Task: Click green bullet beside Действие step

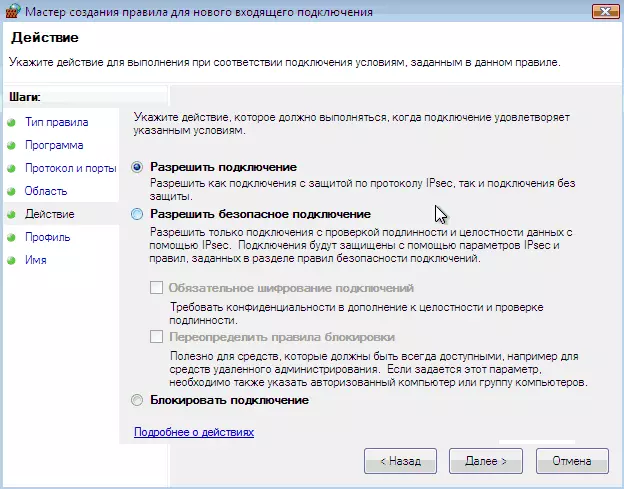Action: 11,214
